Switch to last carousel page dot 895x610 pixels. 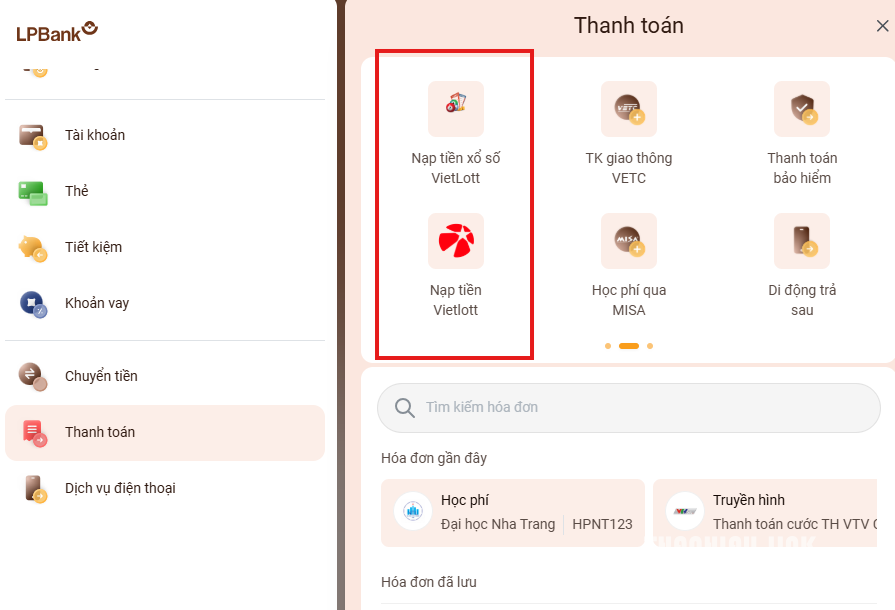tap(650, 346)
